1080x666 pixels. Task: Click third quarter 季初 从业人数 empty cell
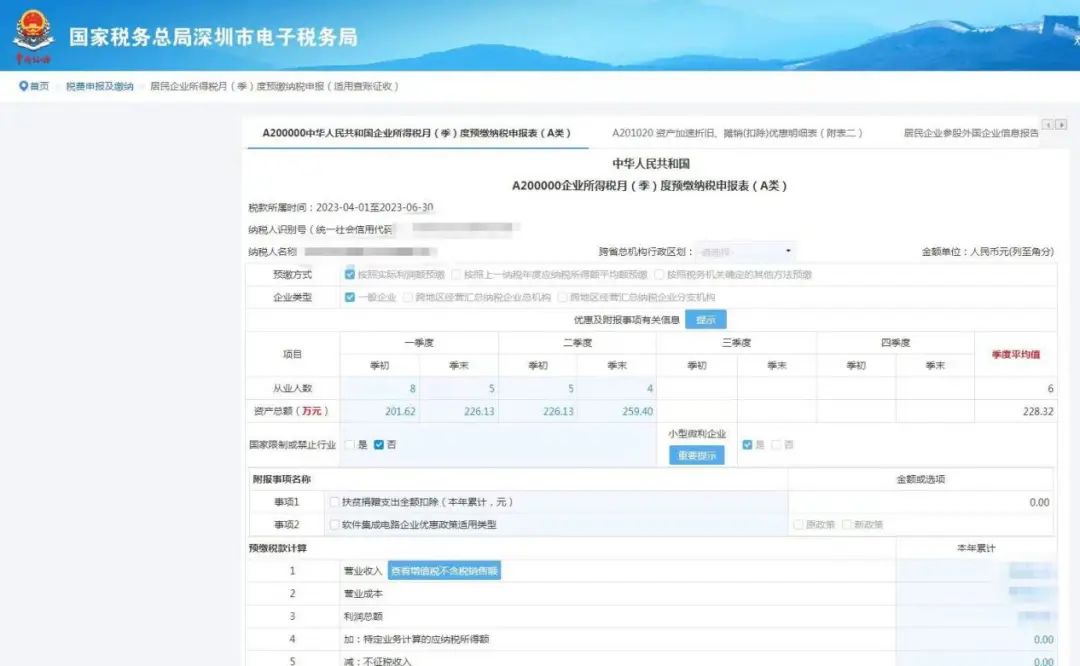(x=697, y=388)
